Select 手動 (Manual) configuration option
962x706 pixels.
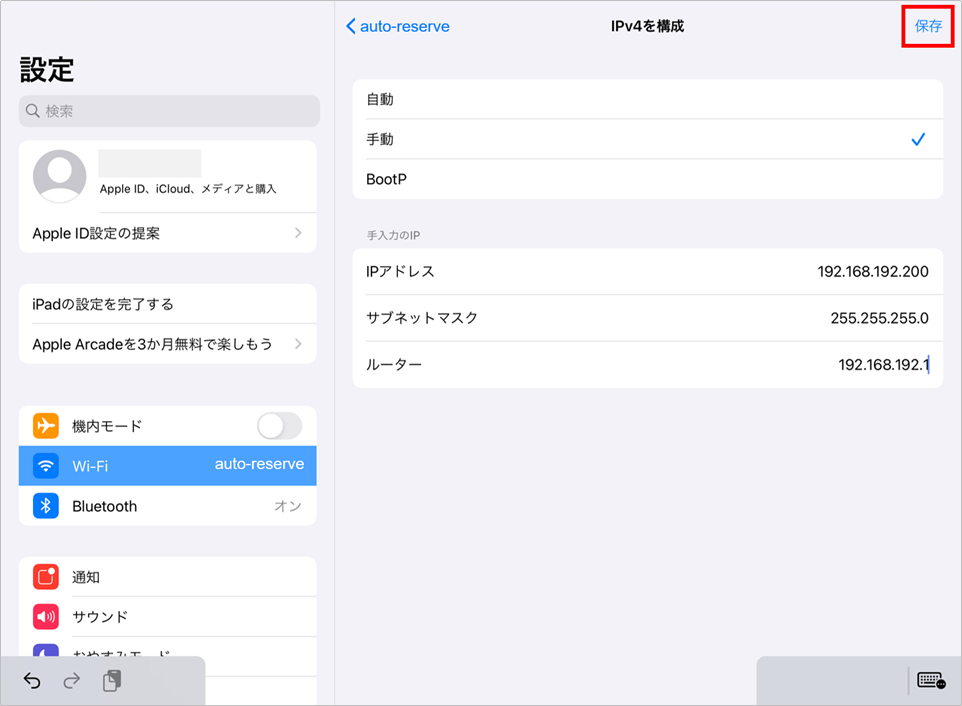[x=647, y=140]
